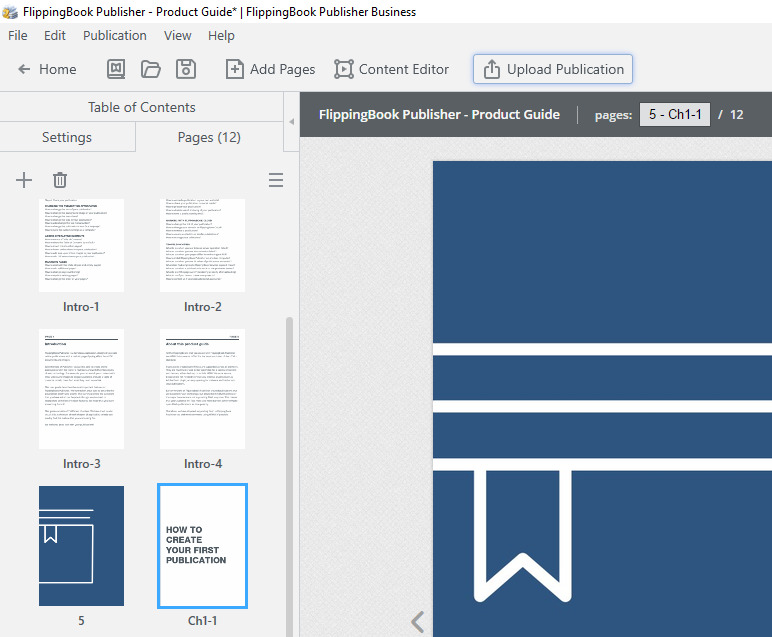772x637 pixels.
Task: Click the Intro-2 label text
Action: tap(202, 307)
